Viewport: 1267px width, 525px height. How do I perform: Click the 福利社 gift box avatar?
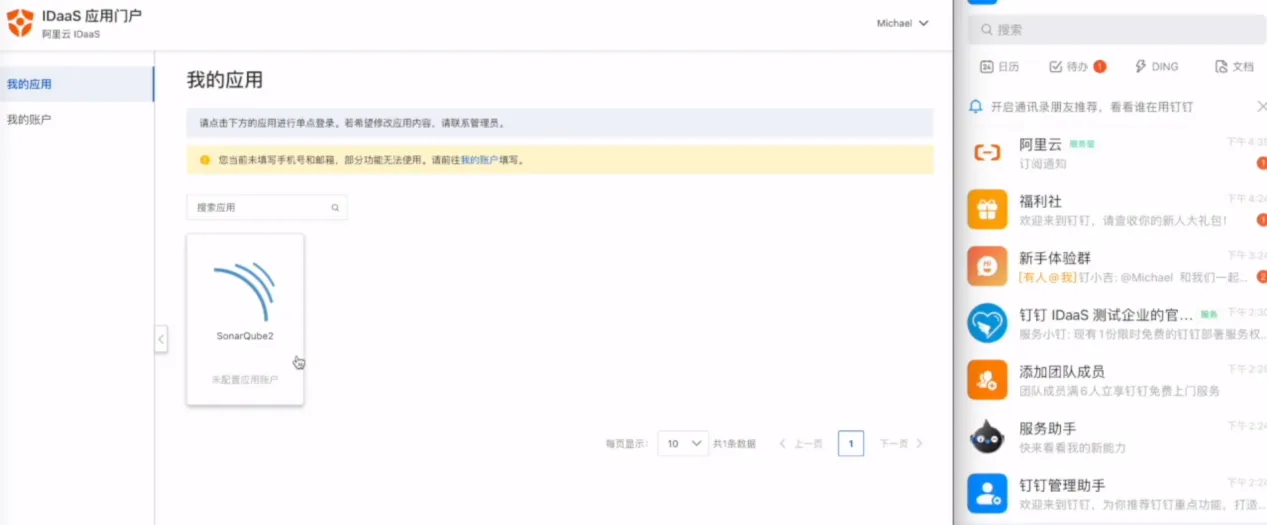(x=987, y=209)
